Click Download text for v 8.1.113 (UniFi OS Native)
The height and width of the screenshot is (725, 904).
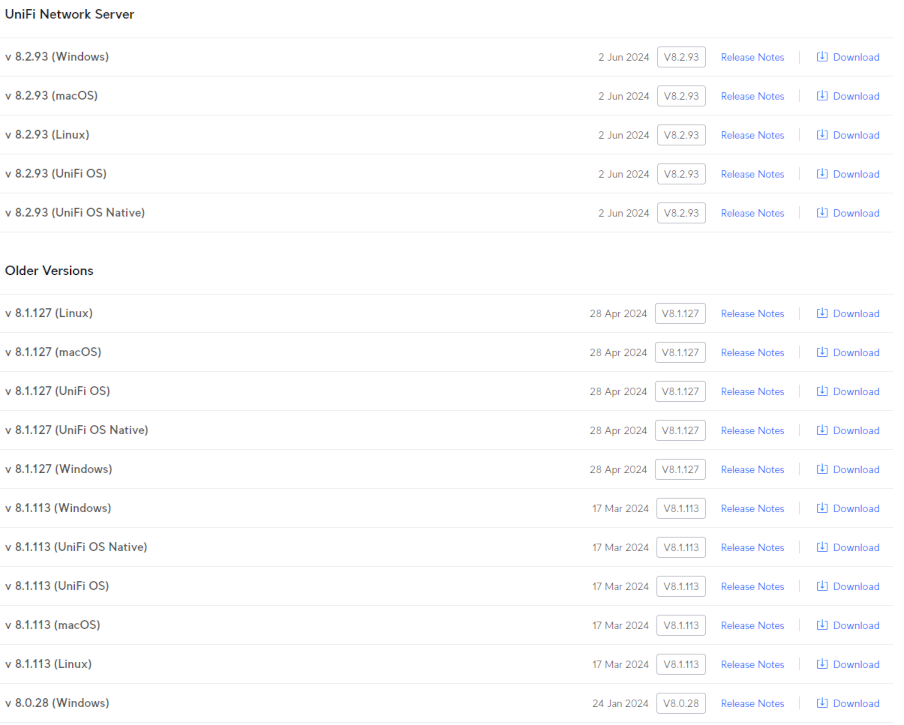[x=856, y=548]
